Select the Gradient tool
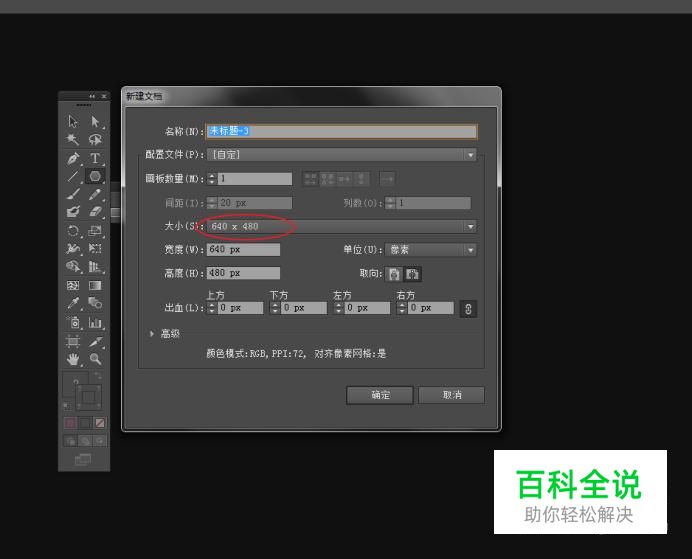The image size is (692, 559). pyautogui.click(x=95, y=285)
